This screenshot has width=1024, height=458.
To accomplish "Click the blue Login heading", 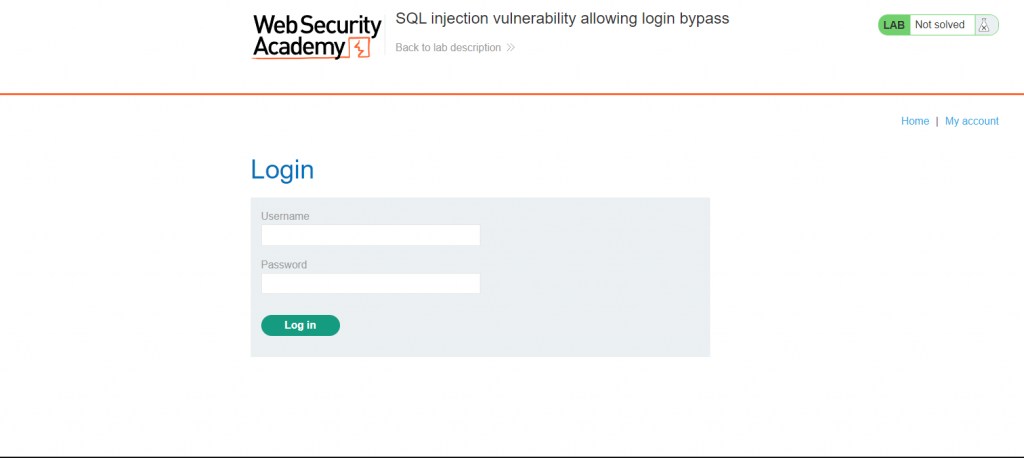I will point(282,170).
